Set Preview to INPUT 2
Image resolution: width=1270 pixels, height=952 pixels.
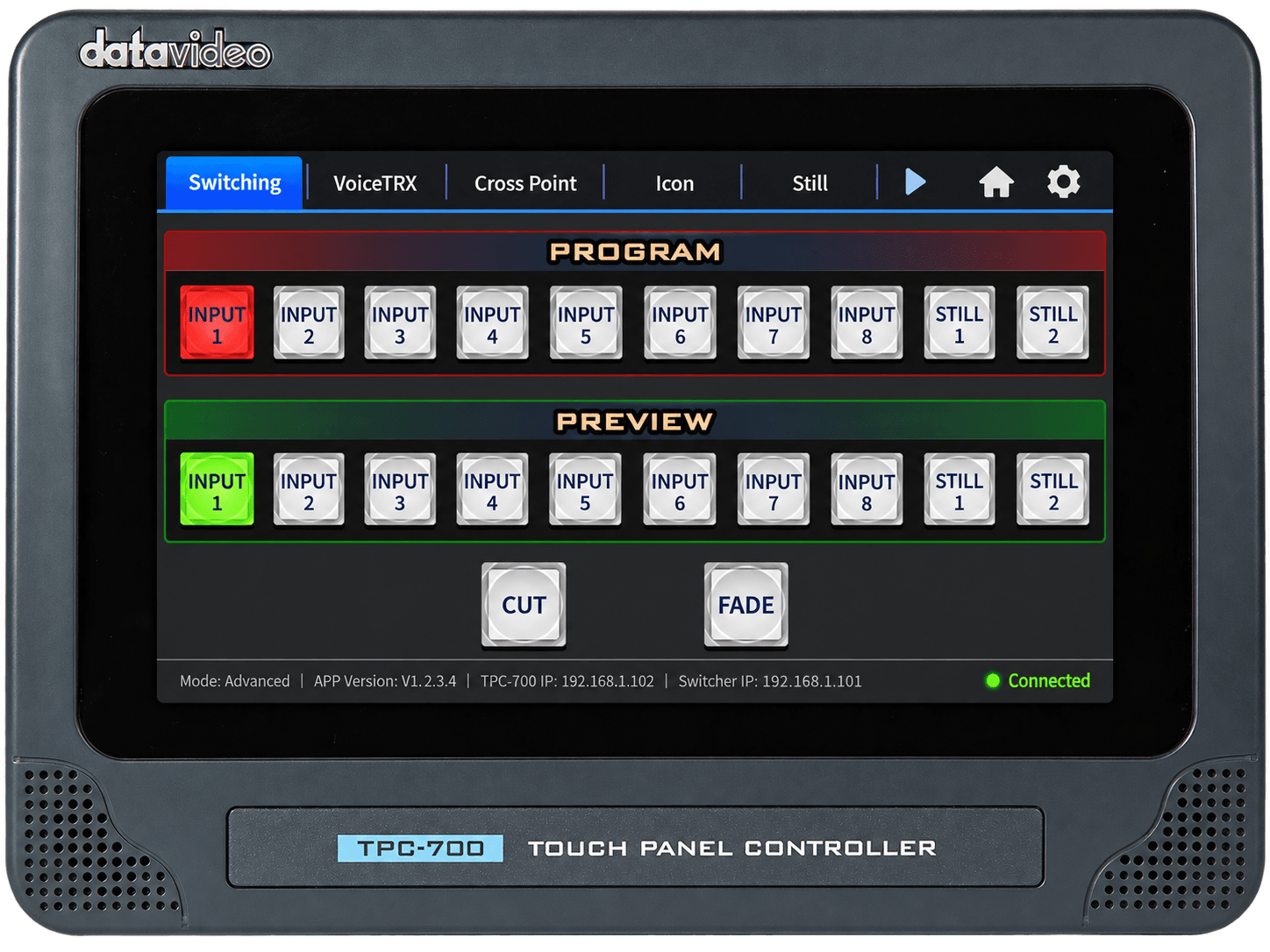pos(309,490)
